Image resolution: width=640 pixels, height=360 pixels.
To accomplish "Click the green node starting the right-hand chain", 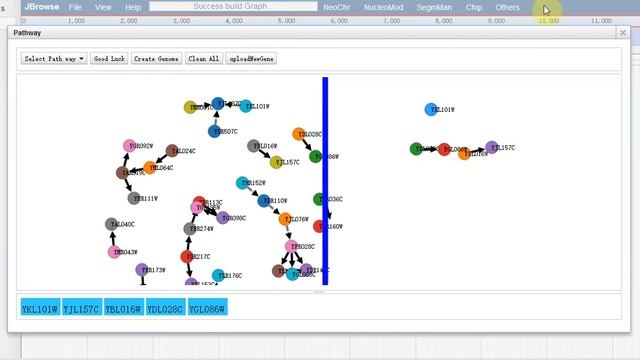I will 416,149.
